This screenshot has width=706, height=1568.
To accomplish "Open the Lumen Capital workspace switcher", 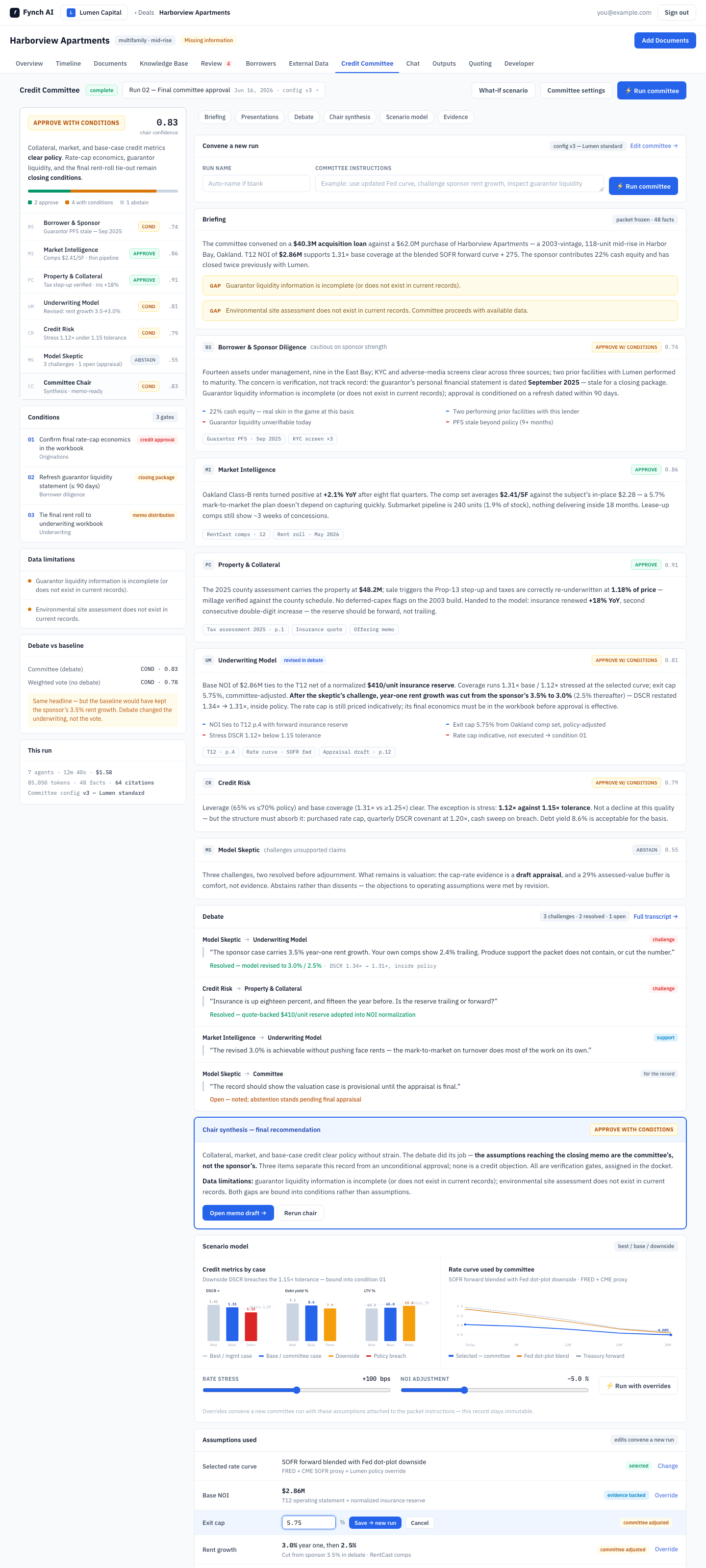I will pyautogui.click(x=95, y=12).
